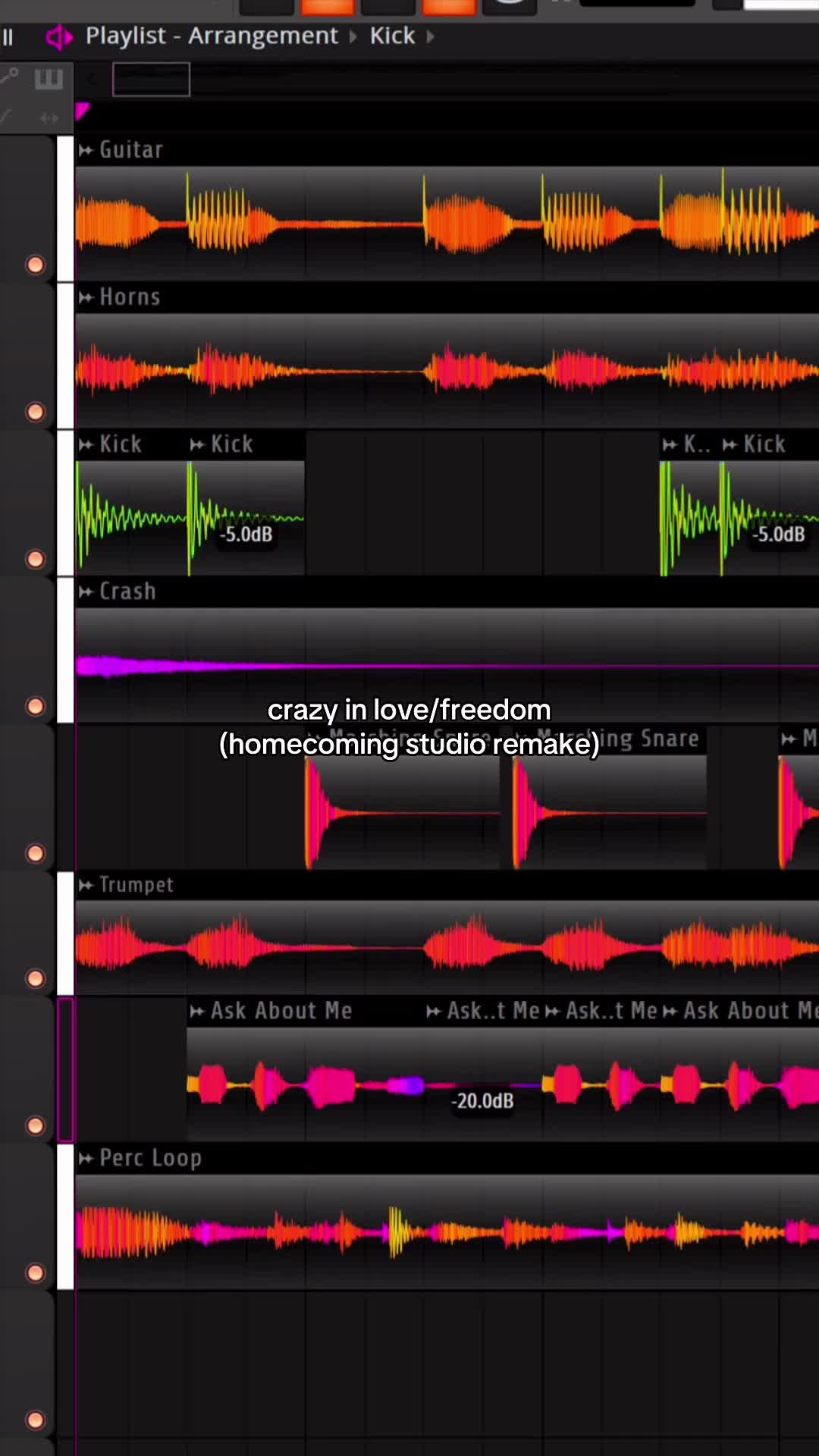Screen dimensions: 819x1456
Task: Click the piano keys icon in playlist toolbar
Action: pos(49,79)
